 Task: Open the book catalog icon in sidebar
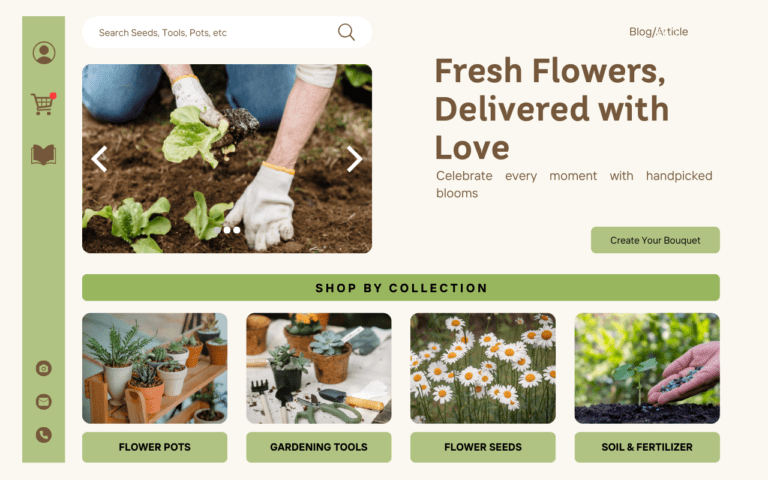(x=44, y=155)
